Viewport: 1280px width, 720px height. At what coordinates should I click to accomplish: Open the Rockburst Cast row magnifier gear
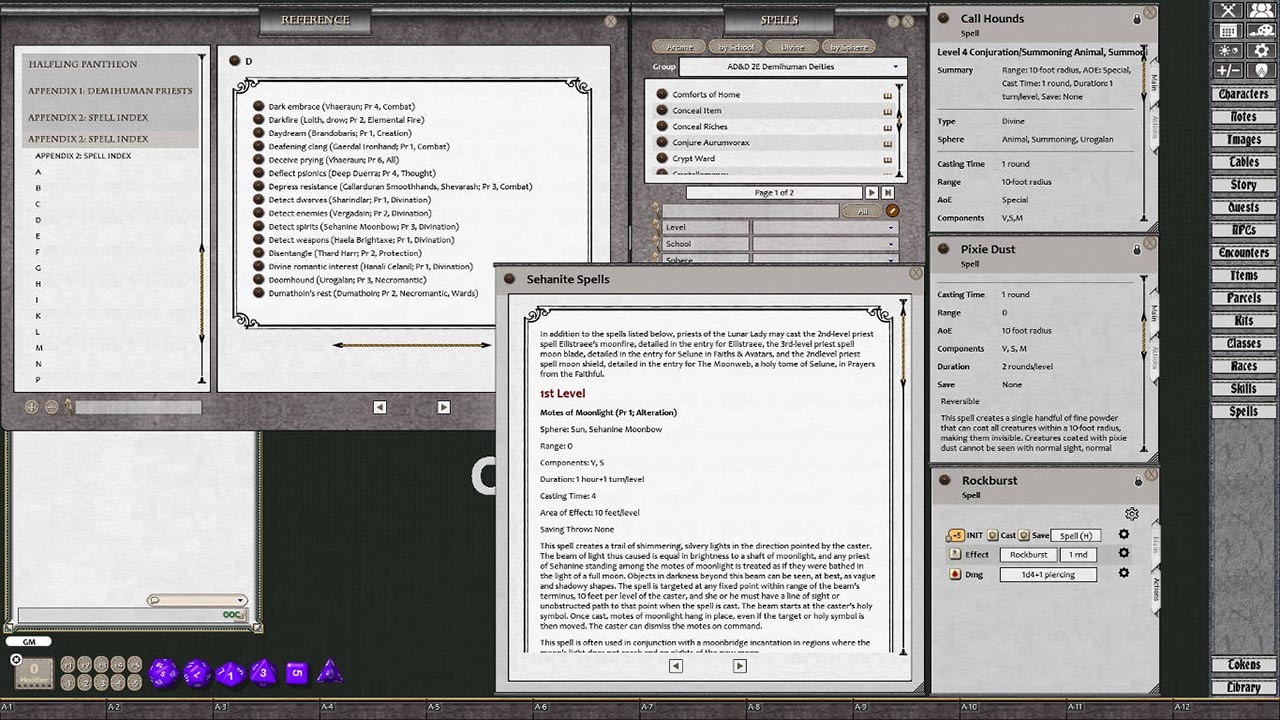click(x=1124, y=535)
